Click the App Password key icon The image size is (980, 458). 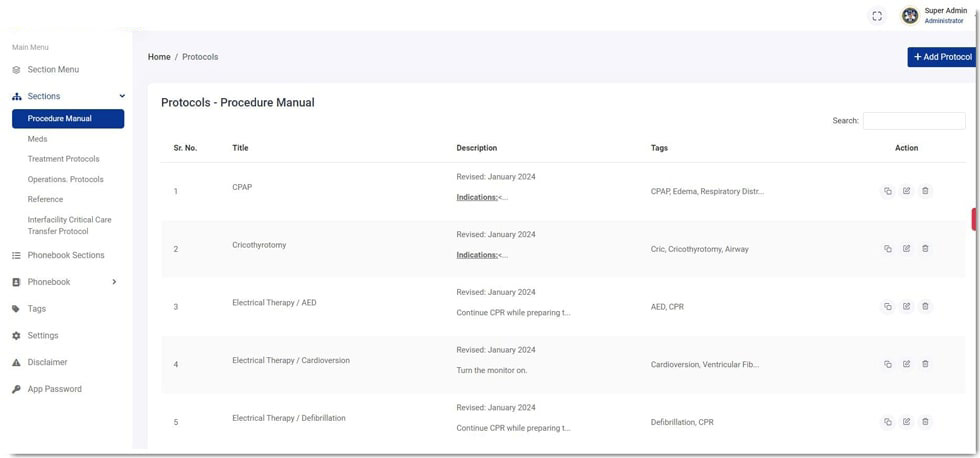(17, 389)
